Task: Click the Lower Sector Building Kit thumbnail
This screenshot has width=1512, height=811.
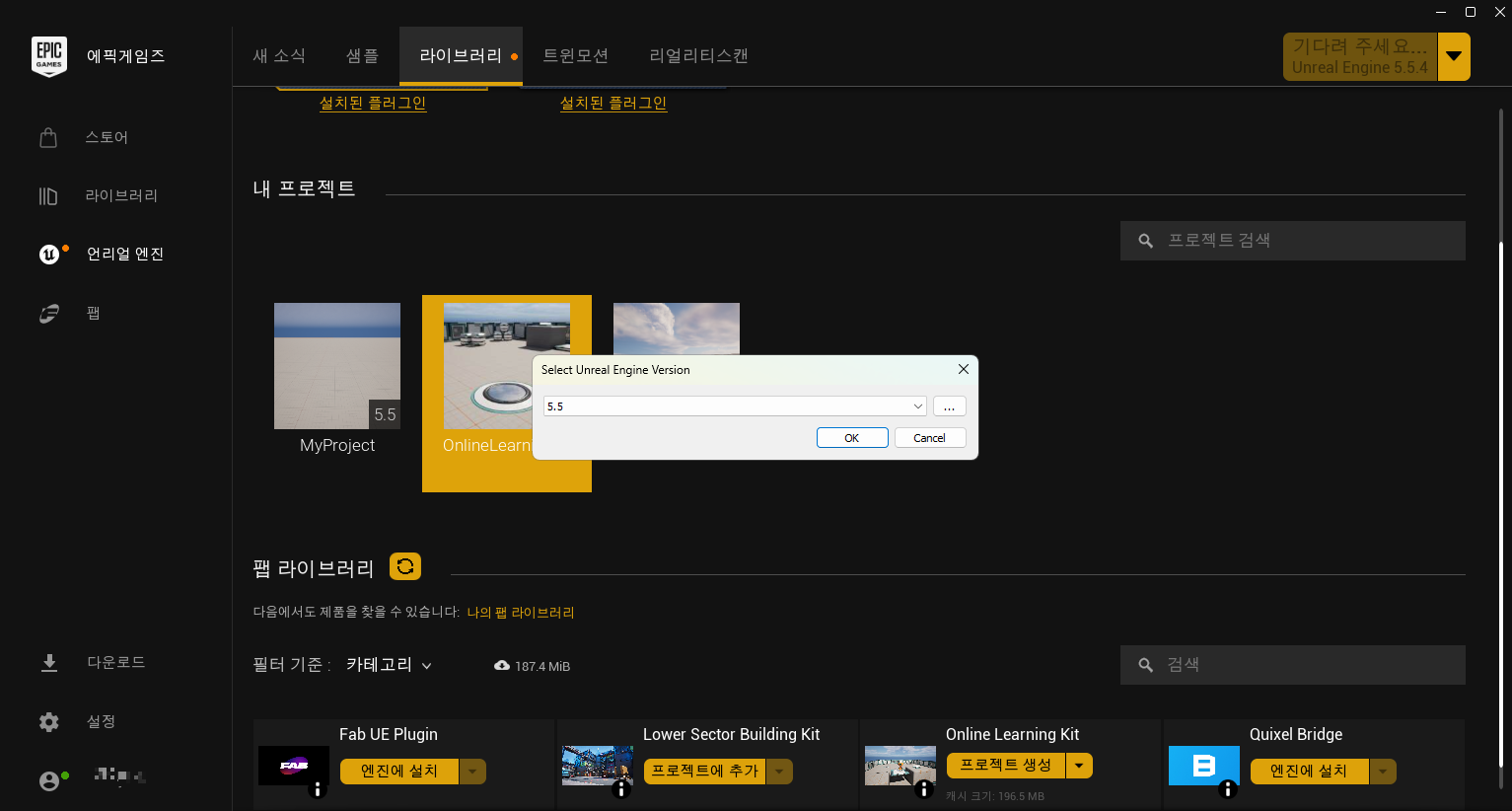Action: (x=598, y=766)
